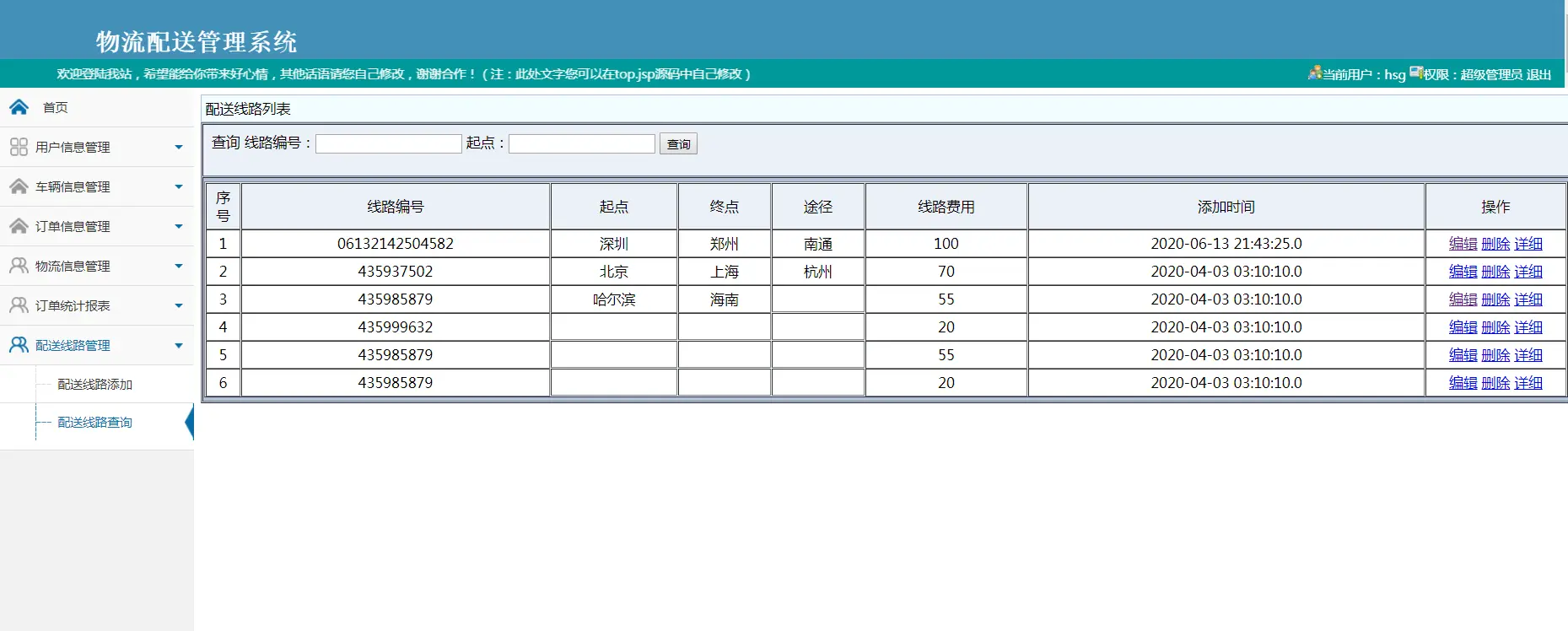Viewport: 1568px width, 631px height.
Task: Expand 用户信息管理 dropdown arrow
Action: coord(179,148)
